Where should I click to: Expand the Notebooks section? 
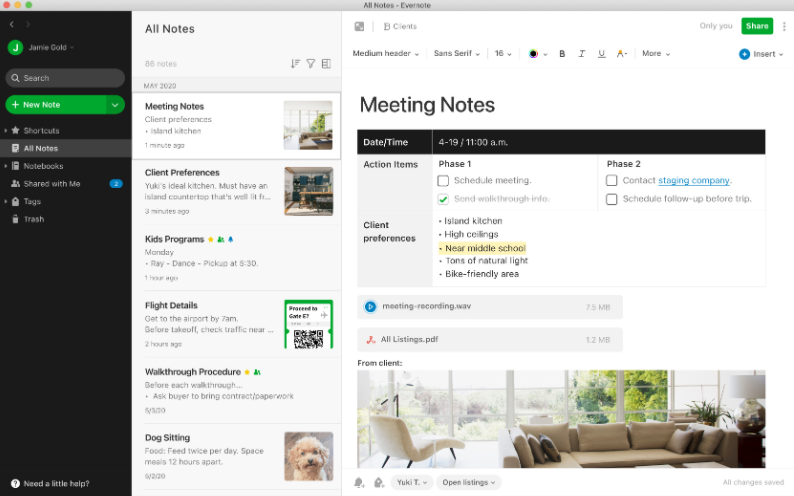click(x=6, y=166)
